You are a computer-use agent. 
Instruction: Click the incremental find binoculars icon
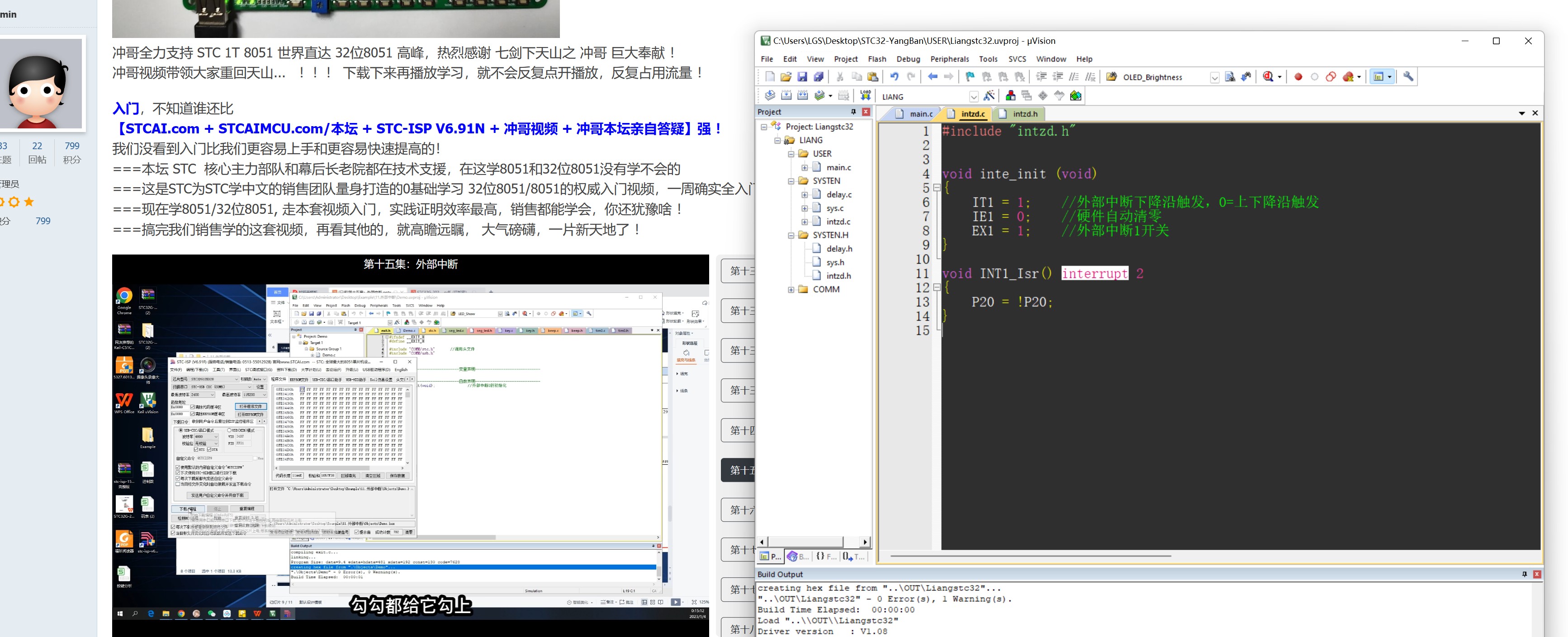coord(1246,77)
